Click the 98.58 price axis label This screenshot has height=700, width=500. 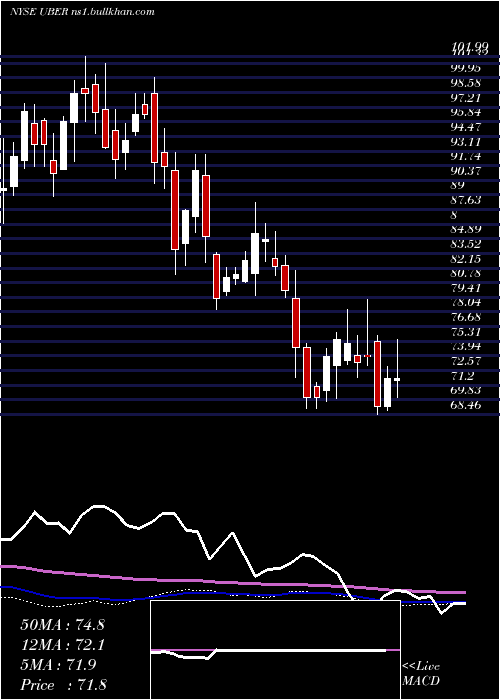click(466, 83)
